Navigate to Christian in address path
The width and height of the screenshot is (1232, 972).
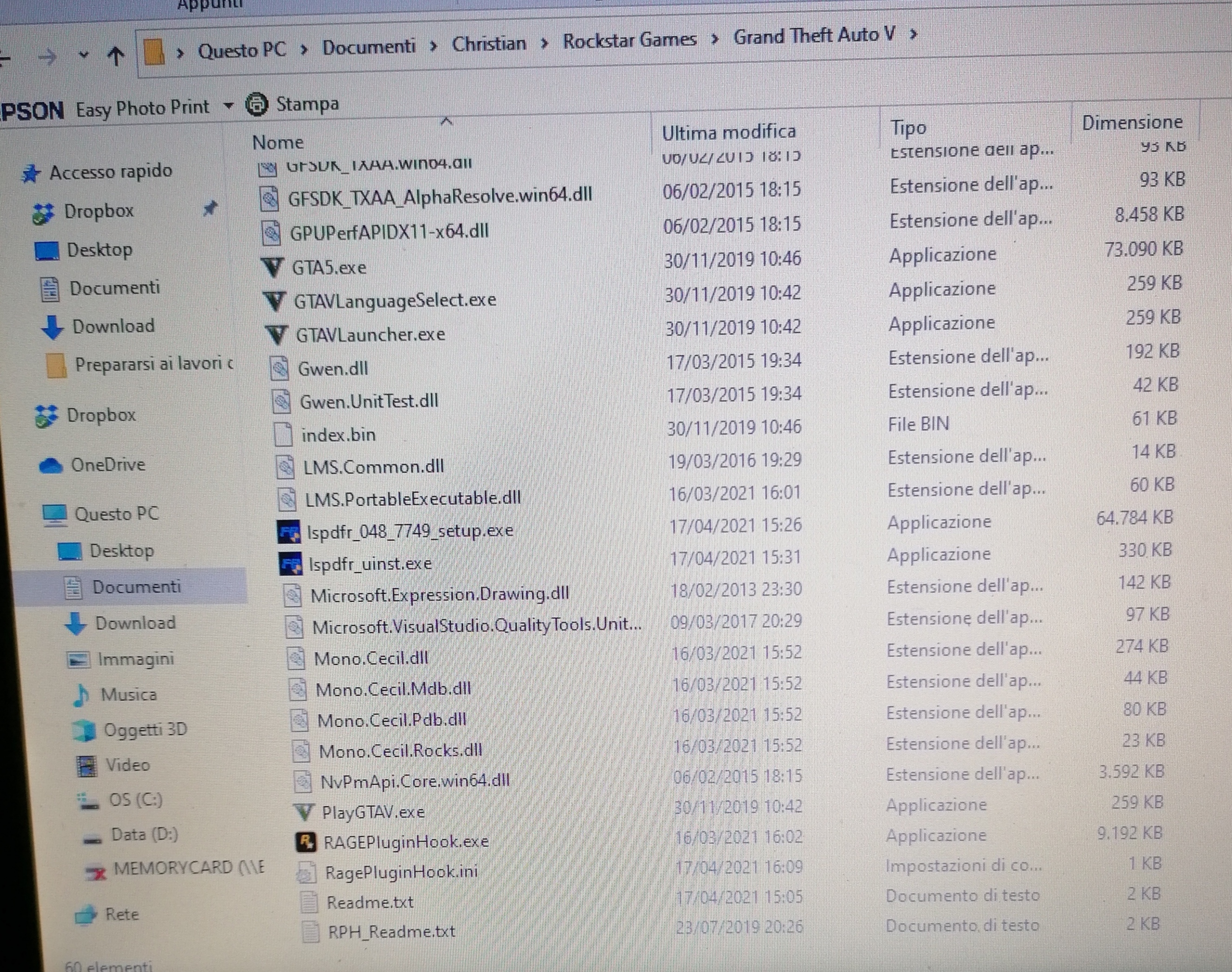(489, 43)
